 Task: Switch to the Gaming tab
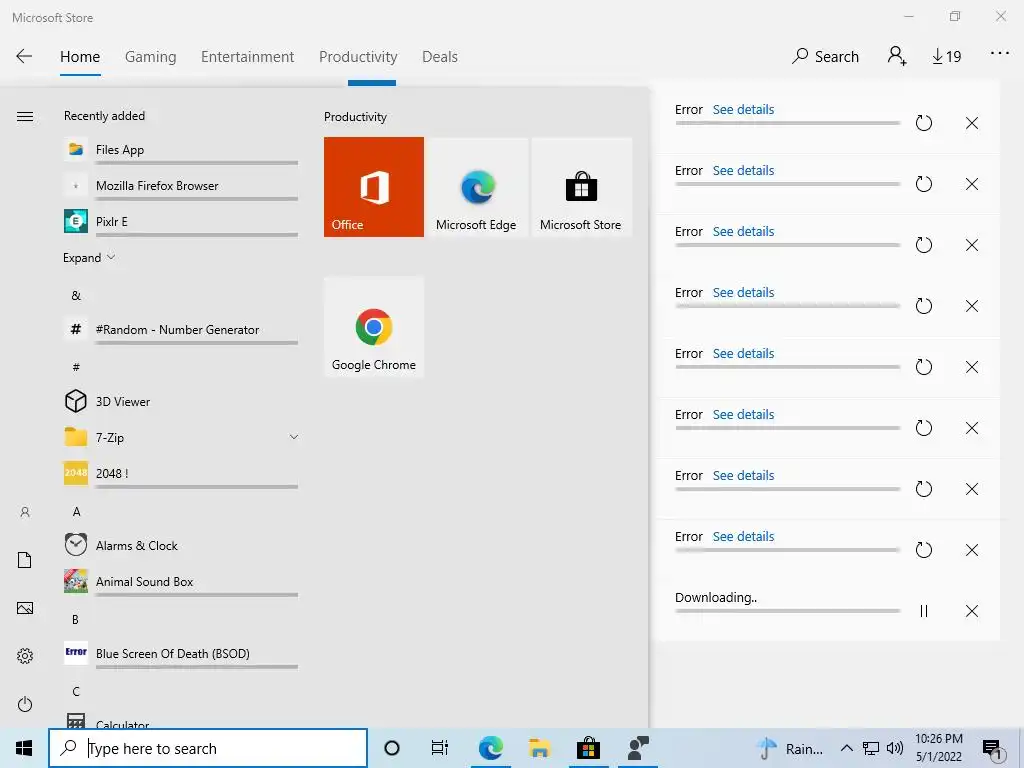pos(150,57)
